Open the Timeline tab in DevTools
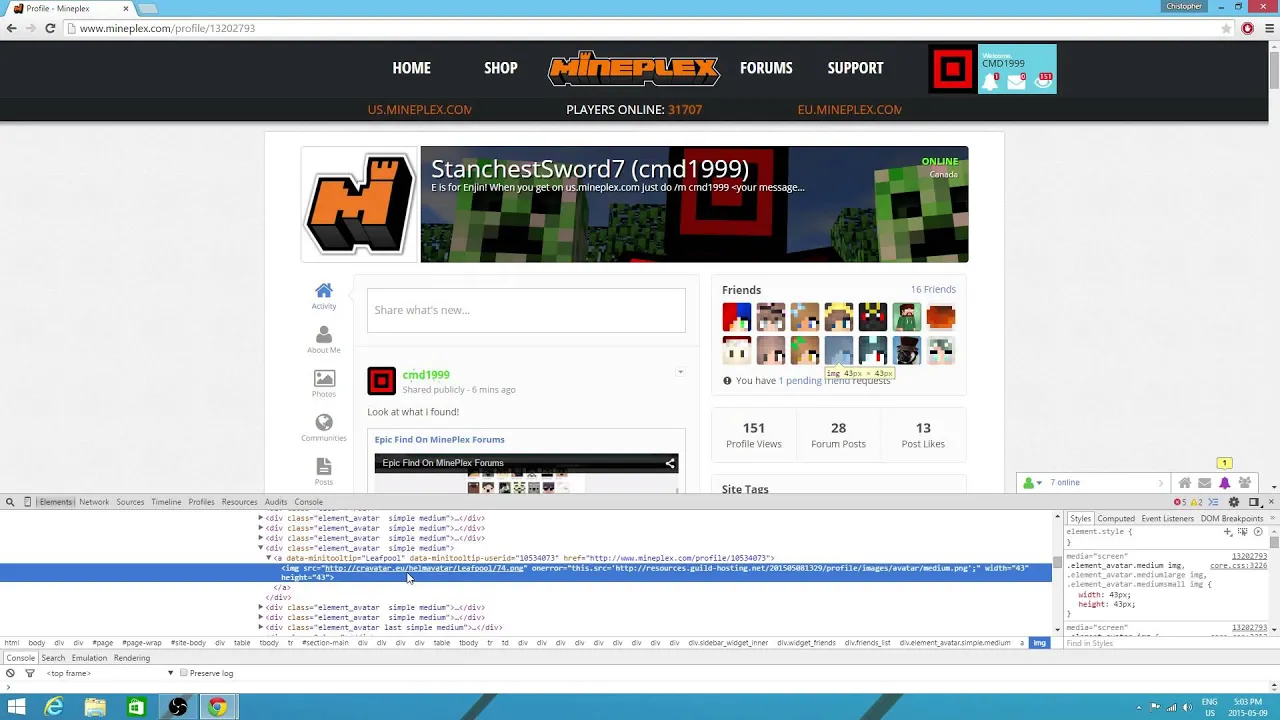Screen dimensions: 1280x720 (x=166, y=502)
